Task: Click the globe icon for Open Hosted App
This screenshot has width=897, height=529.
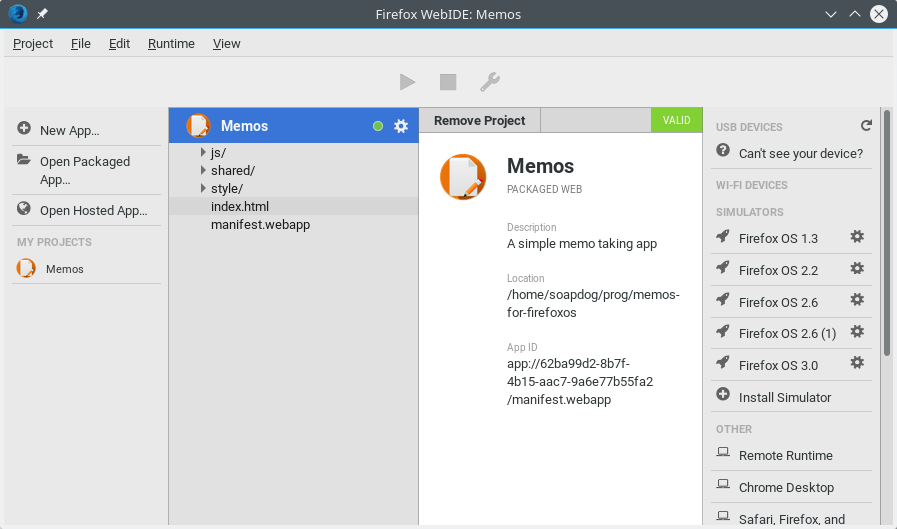Action: pos(24,208)
